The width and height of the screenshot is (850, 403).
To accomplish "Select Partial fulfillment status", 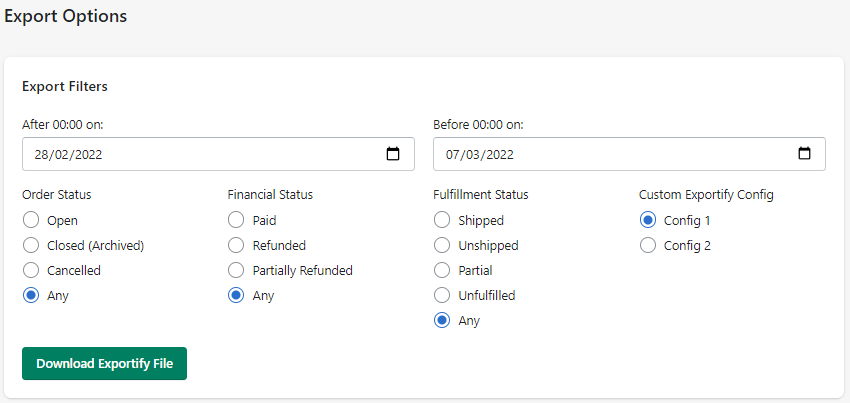I will (x=442, y=270).
